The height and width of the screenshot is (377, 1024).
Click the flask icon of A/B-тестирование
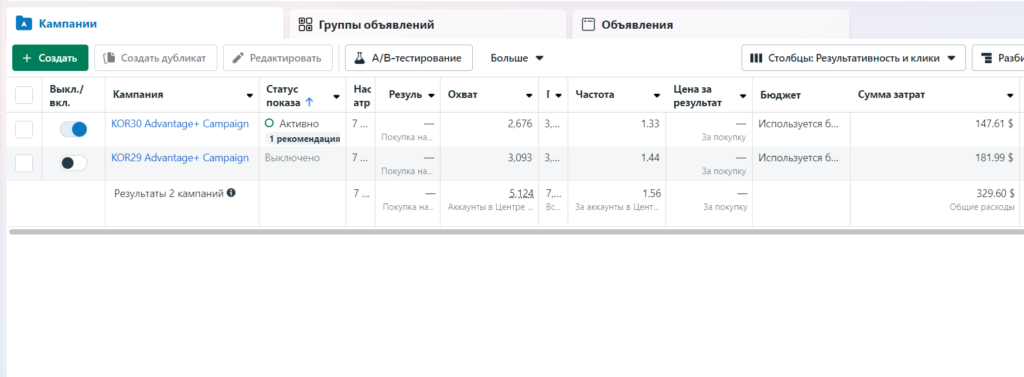click(359, 58)
